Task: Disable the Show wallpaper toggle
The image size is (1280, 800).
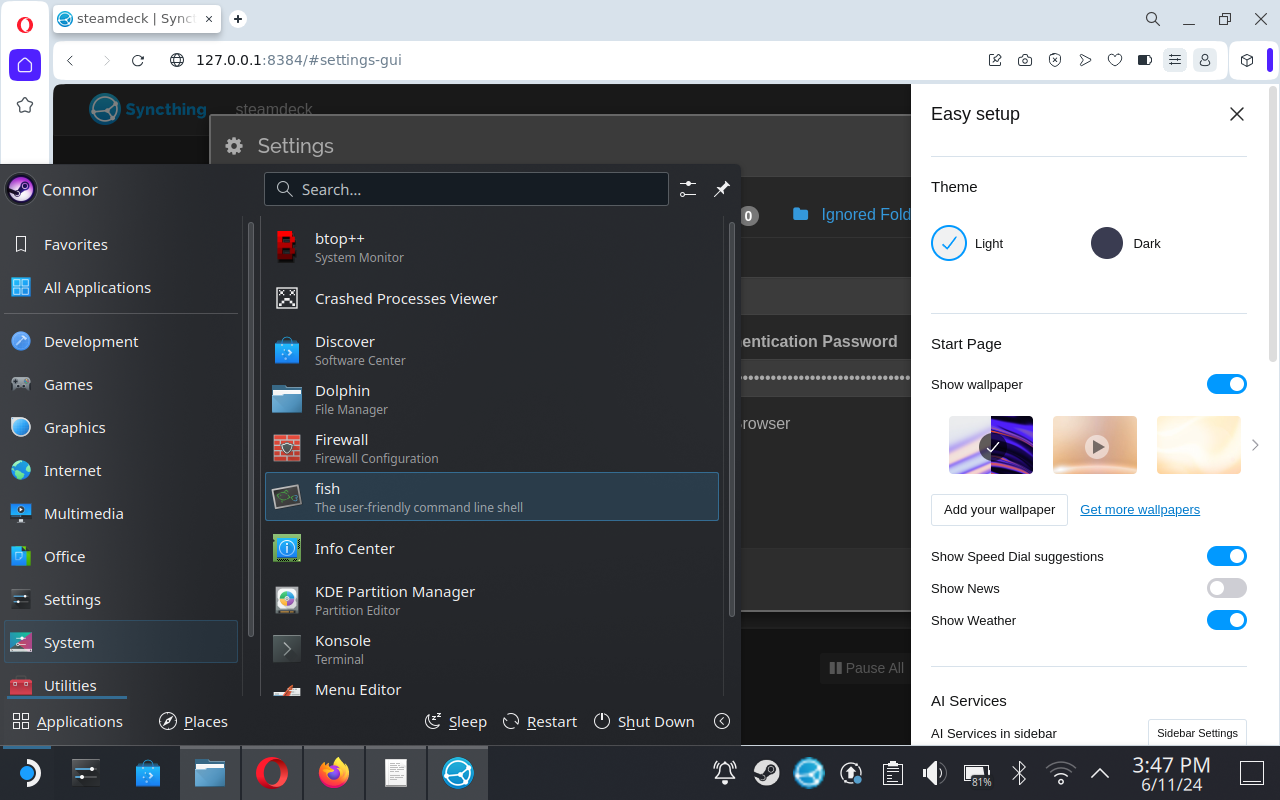Action: coord(1226,384)
